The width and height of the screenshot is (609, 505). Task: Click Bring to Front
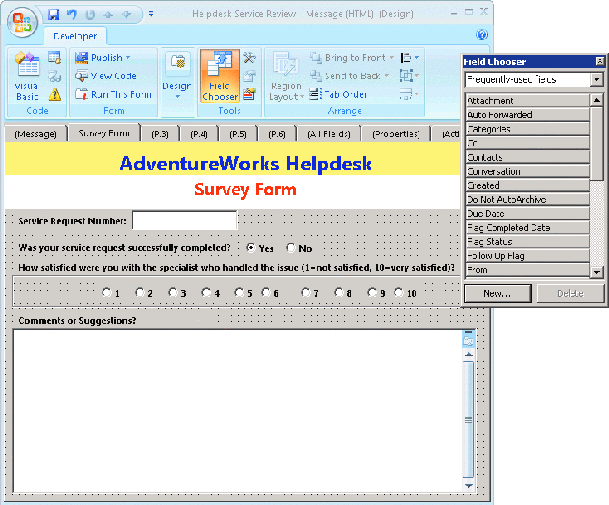click(x=348, y=57)
